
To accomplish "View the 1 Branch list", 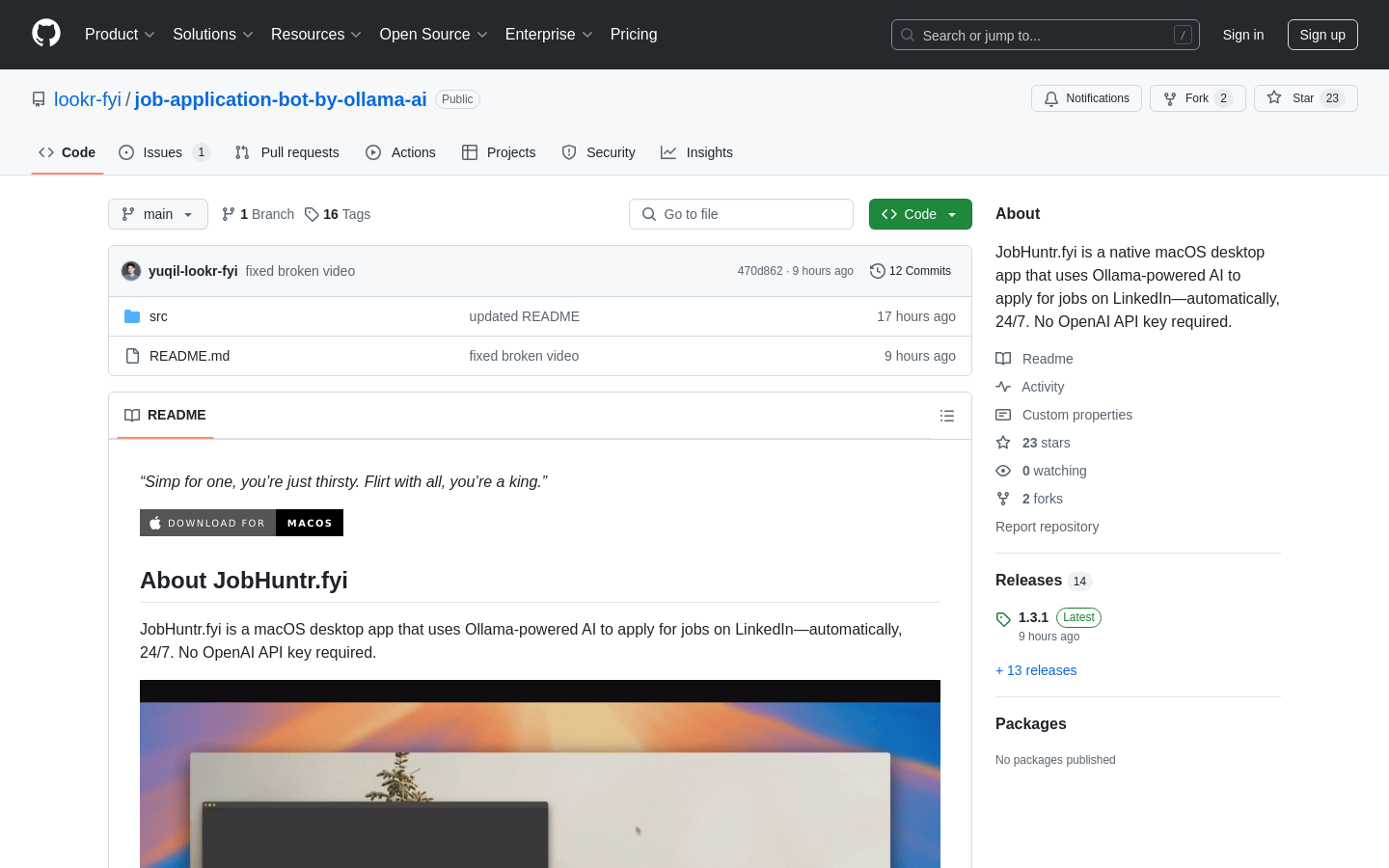I will (258, 214).
